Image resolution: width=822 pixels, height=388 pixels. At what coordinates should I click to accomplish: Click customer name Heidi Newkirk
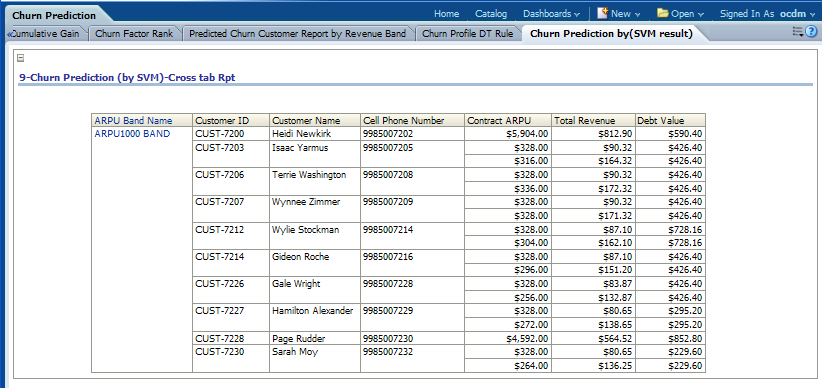[301, 134]
